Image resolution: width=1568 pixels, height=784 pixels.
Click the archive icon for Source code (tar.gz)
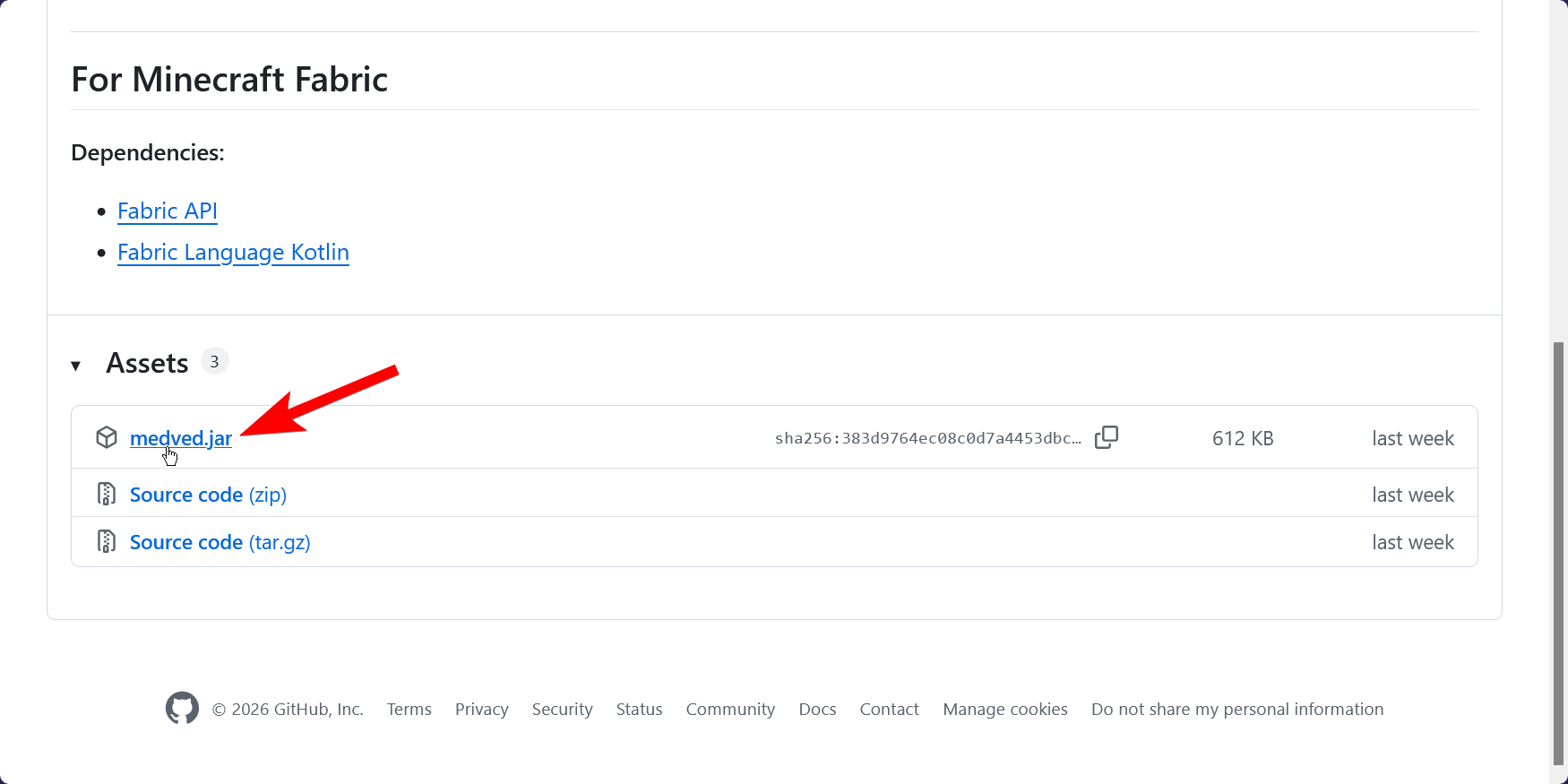[x=107, y=541]
